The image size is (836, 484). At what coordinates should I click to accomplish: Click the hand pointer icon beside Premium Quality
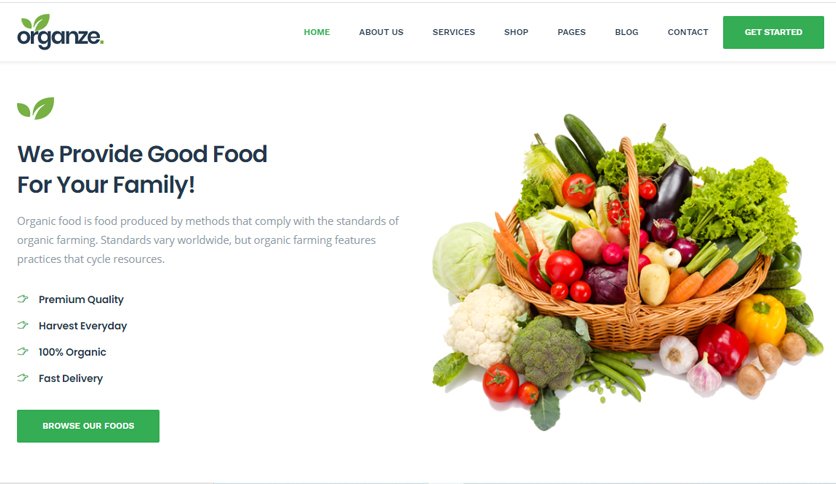(22, 299)
